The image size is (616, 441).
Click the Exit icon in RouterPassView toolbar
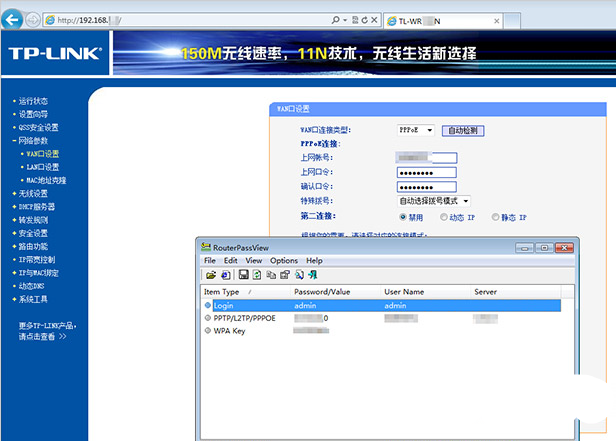tap(313, 274)
